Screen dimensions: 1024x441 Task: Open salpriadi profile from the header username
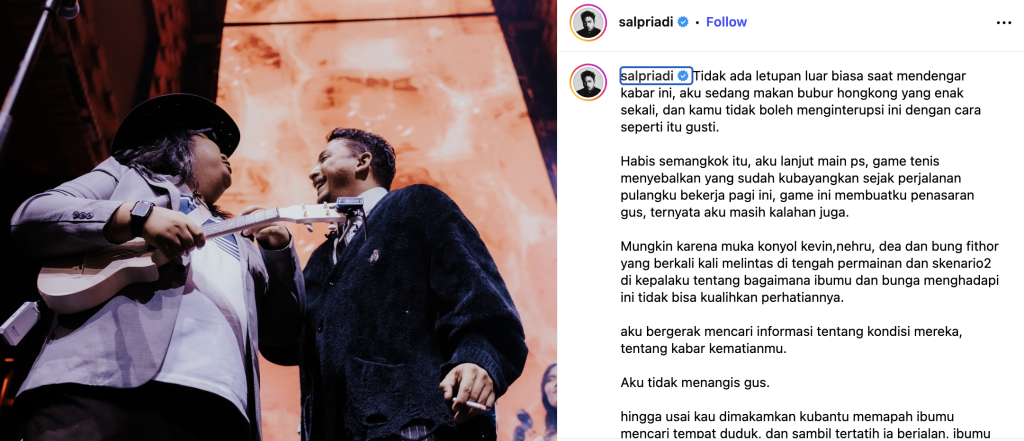(646, 22)
